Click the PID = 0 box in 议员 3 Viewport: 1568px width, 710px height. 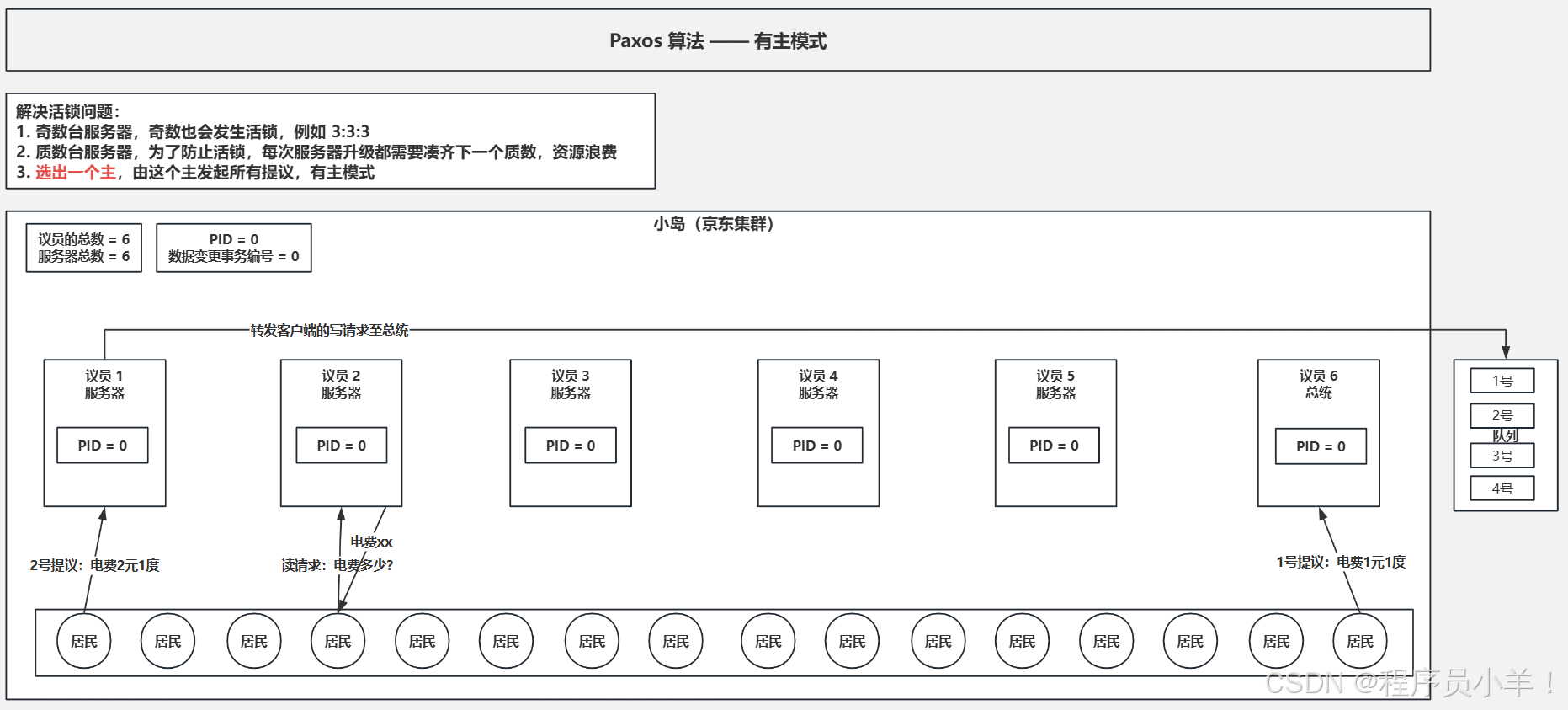(571, 446)
